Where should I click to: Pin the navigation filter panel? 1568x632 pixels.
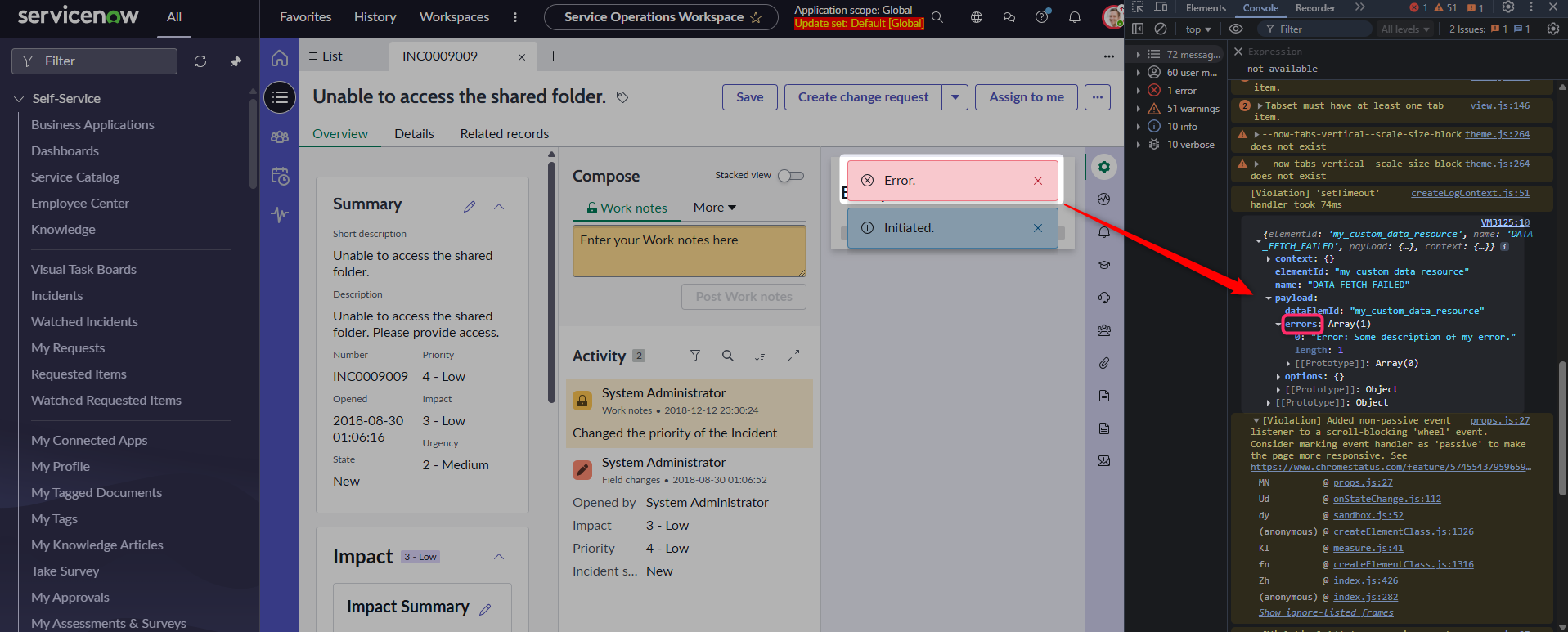(236, 61)
